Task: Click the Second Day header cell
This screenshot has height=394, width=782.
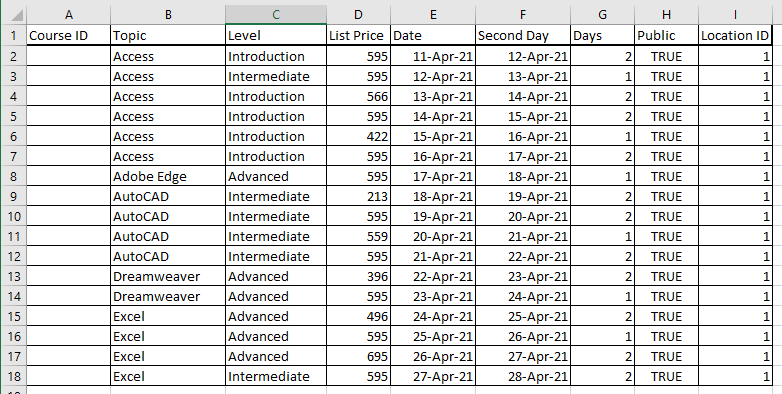Action: pos(523,35)
